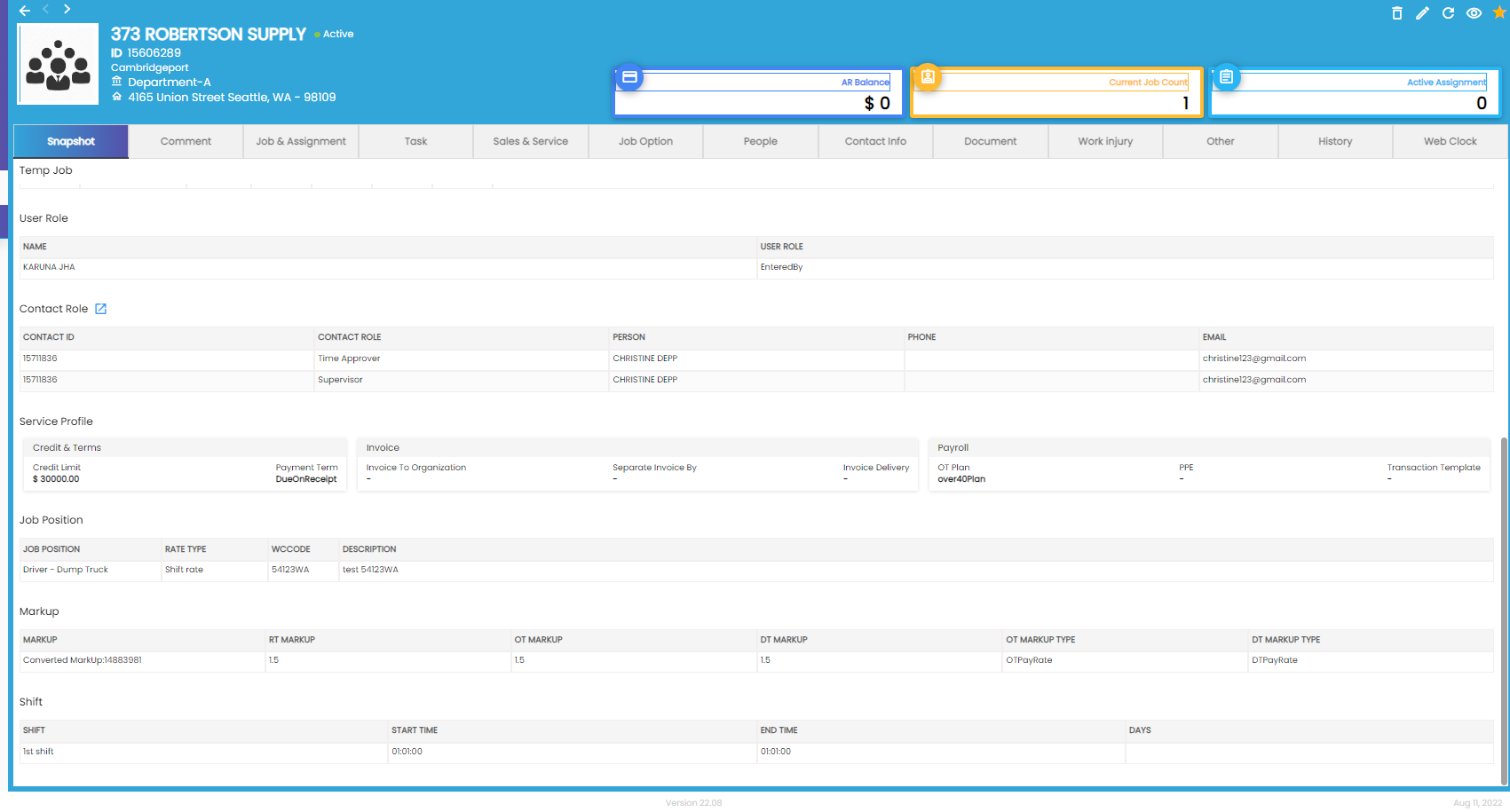
Task: Click the back arrow icon
Action: [25, 11]
